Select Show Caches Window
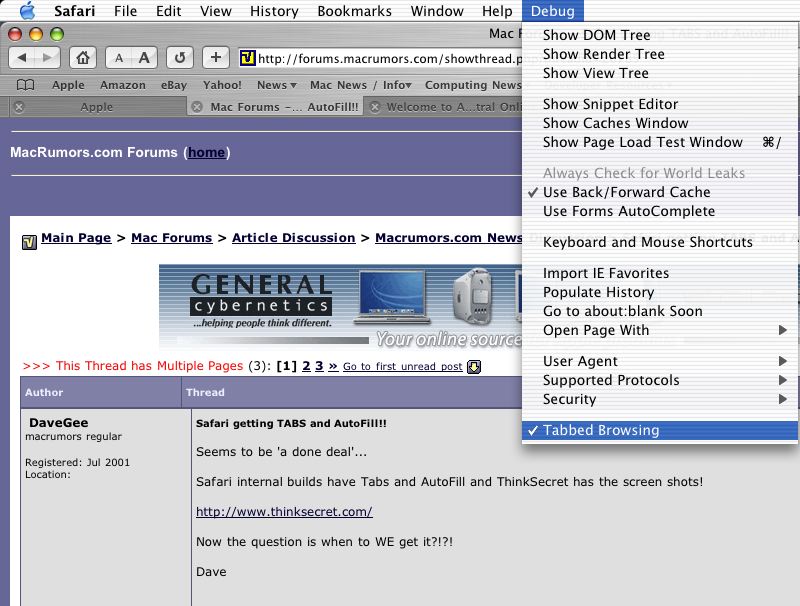Image resolution: width=800 pixels, height=606 pixels. pos(660,123)
